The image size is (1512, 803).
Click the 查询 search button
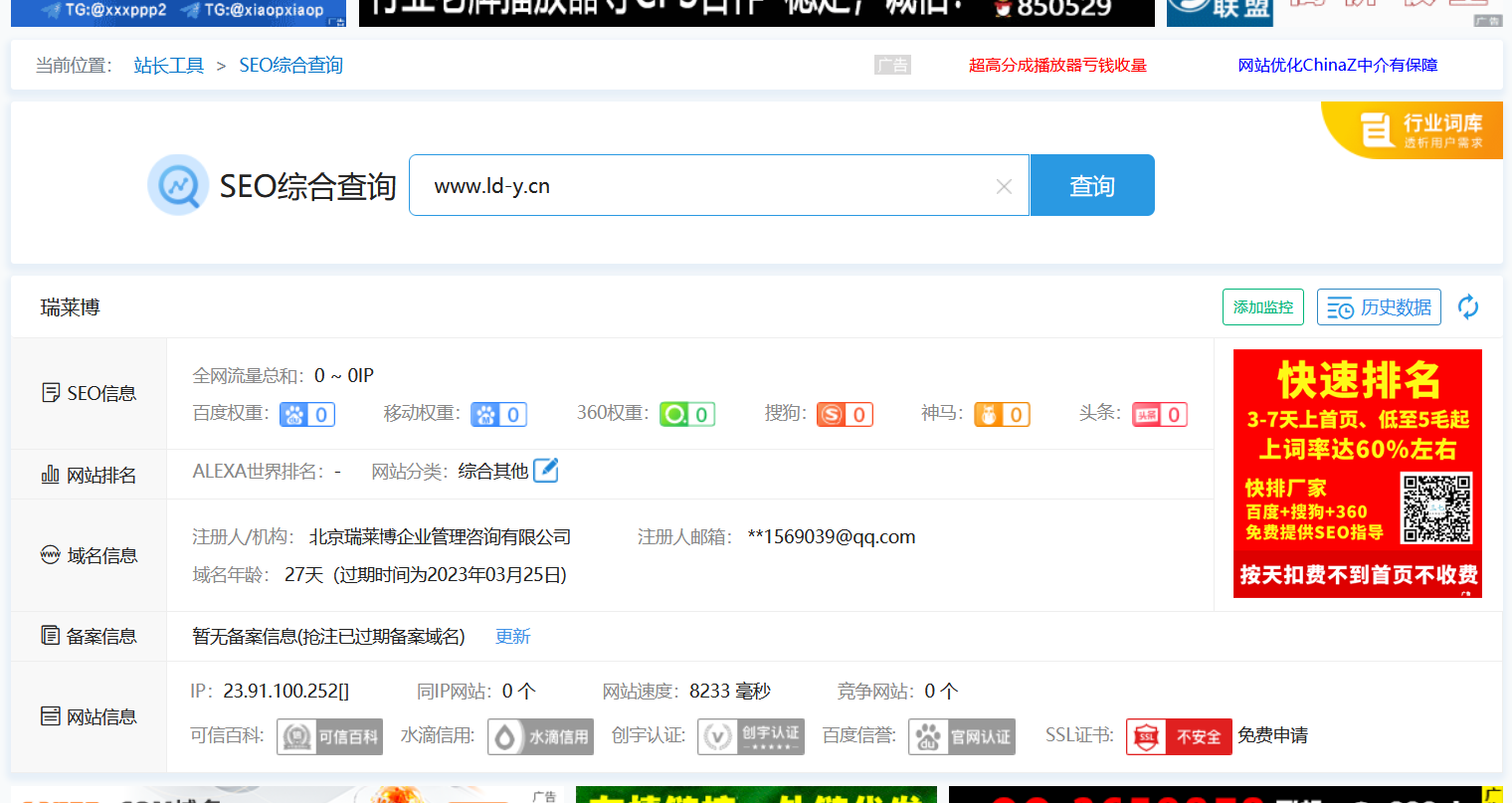pos(1092,185)
